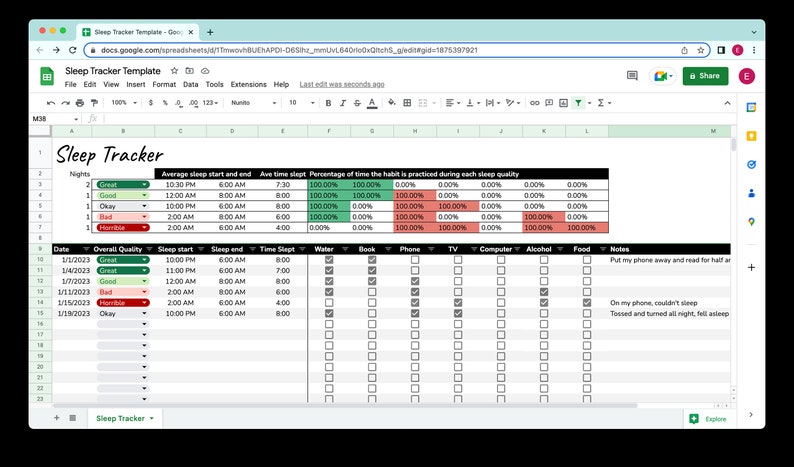Open Maps in side panel
This screenshot has height=467, width=794.
pos(751,222)
